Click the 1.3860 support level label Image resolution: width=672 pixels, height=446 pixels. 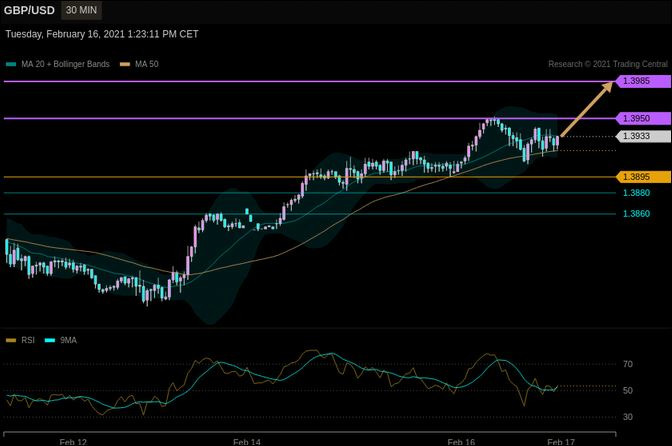pyautogui.click(x=636, y=214)
